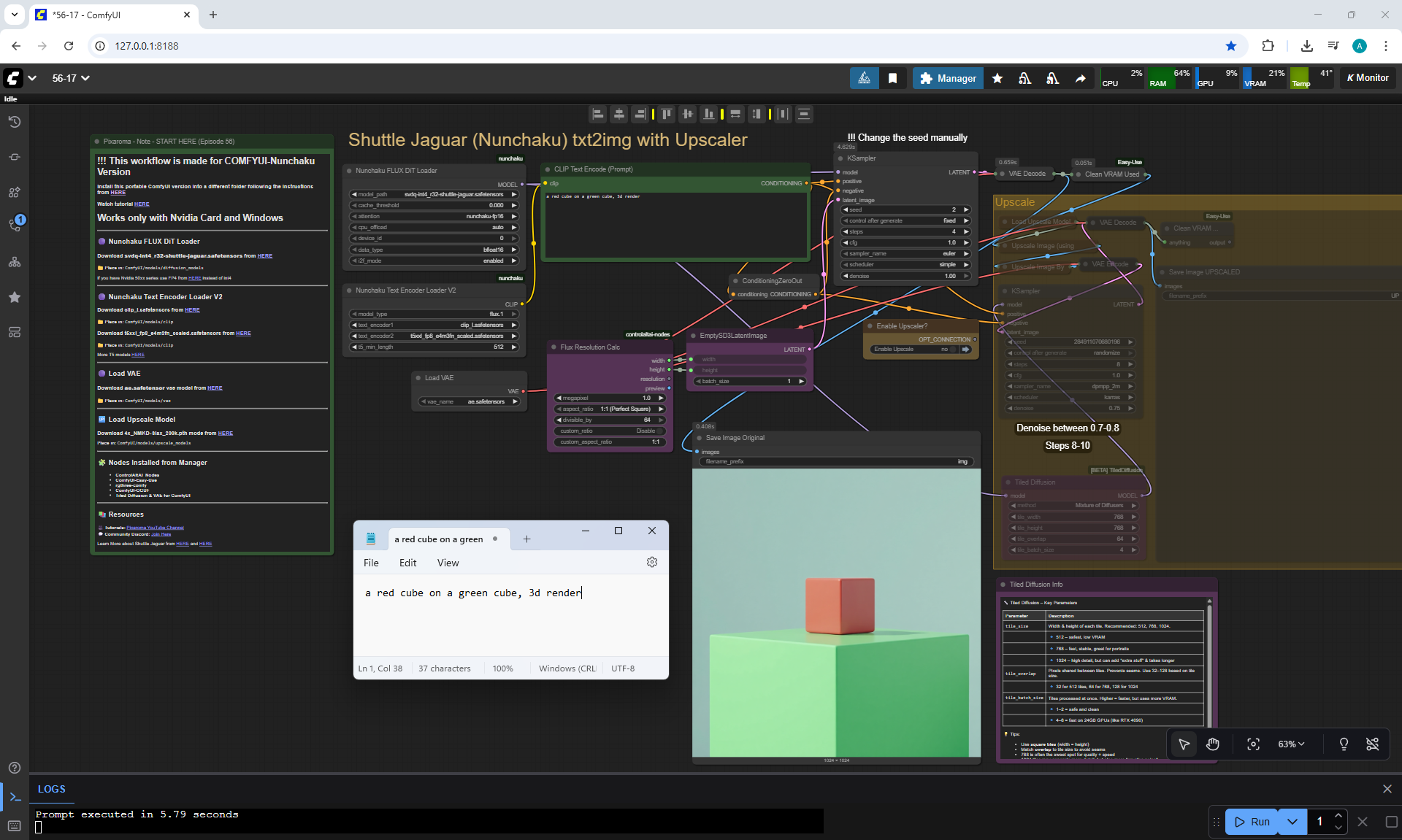
Task: Open the 56-17 workflow dropdown
Action: coord(71,78)
